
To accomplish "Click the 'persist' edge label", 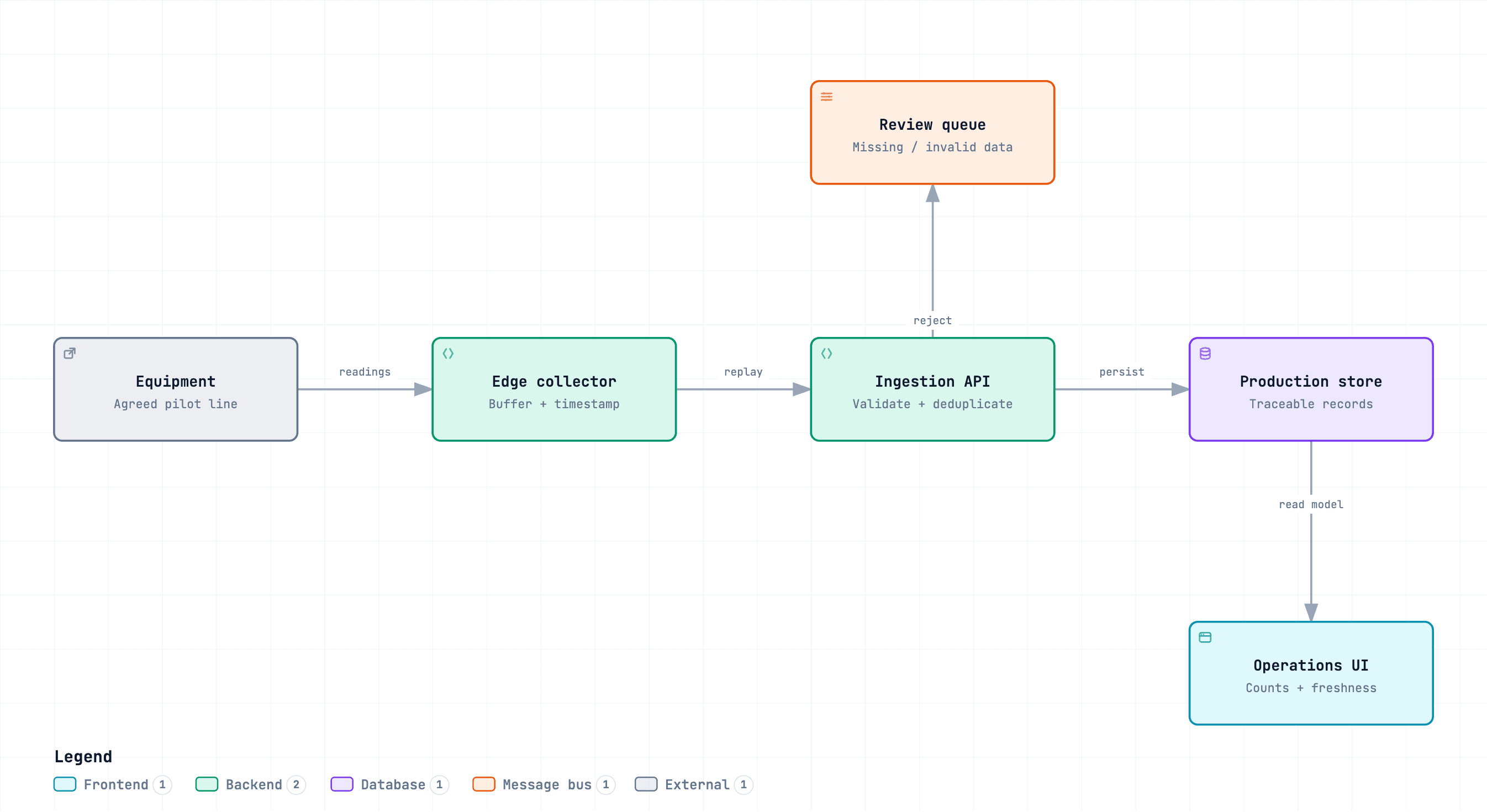I will click(1121, 372).
